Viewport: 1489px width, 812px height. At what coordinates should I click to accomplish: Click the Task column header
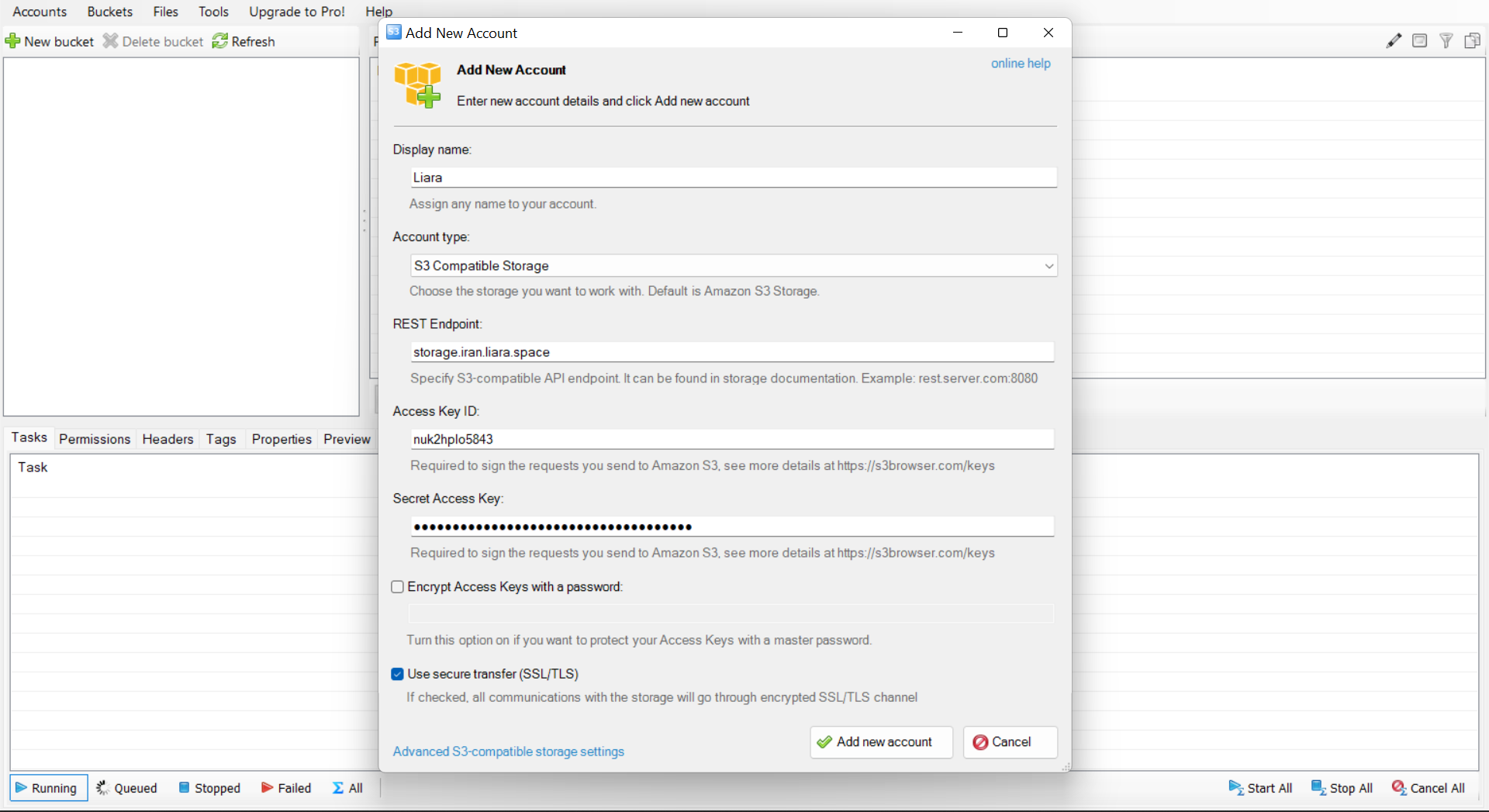coord(33,467)
